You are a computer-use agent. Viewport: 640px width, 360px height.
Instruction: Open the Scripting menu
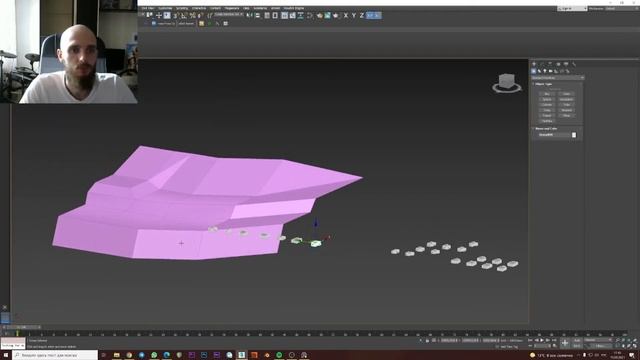[182, 8]
